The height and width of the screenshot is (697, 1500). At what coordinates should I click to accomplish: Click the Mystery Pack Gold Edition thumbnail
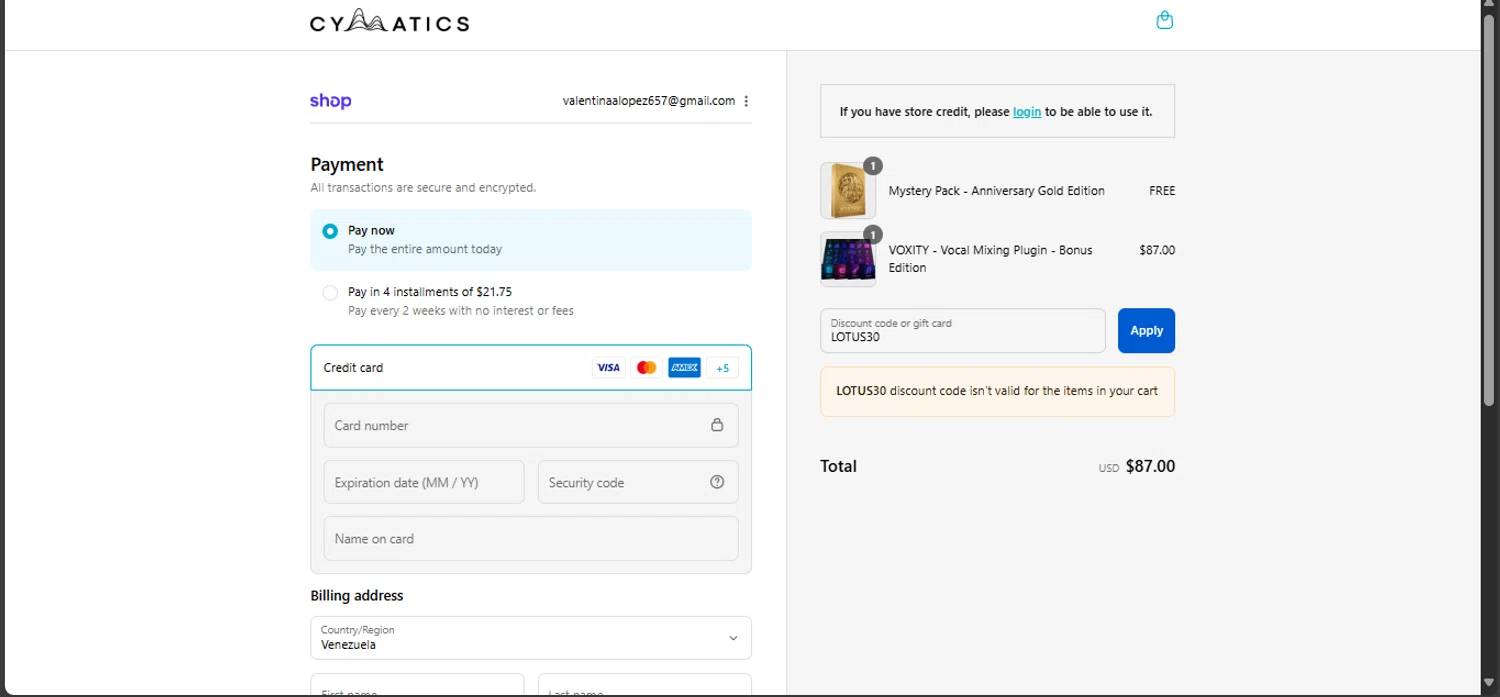click(848, 191)
